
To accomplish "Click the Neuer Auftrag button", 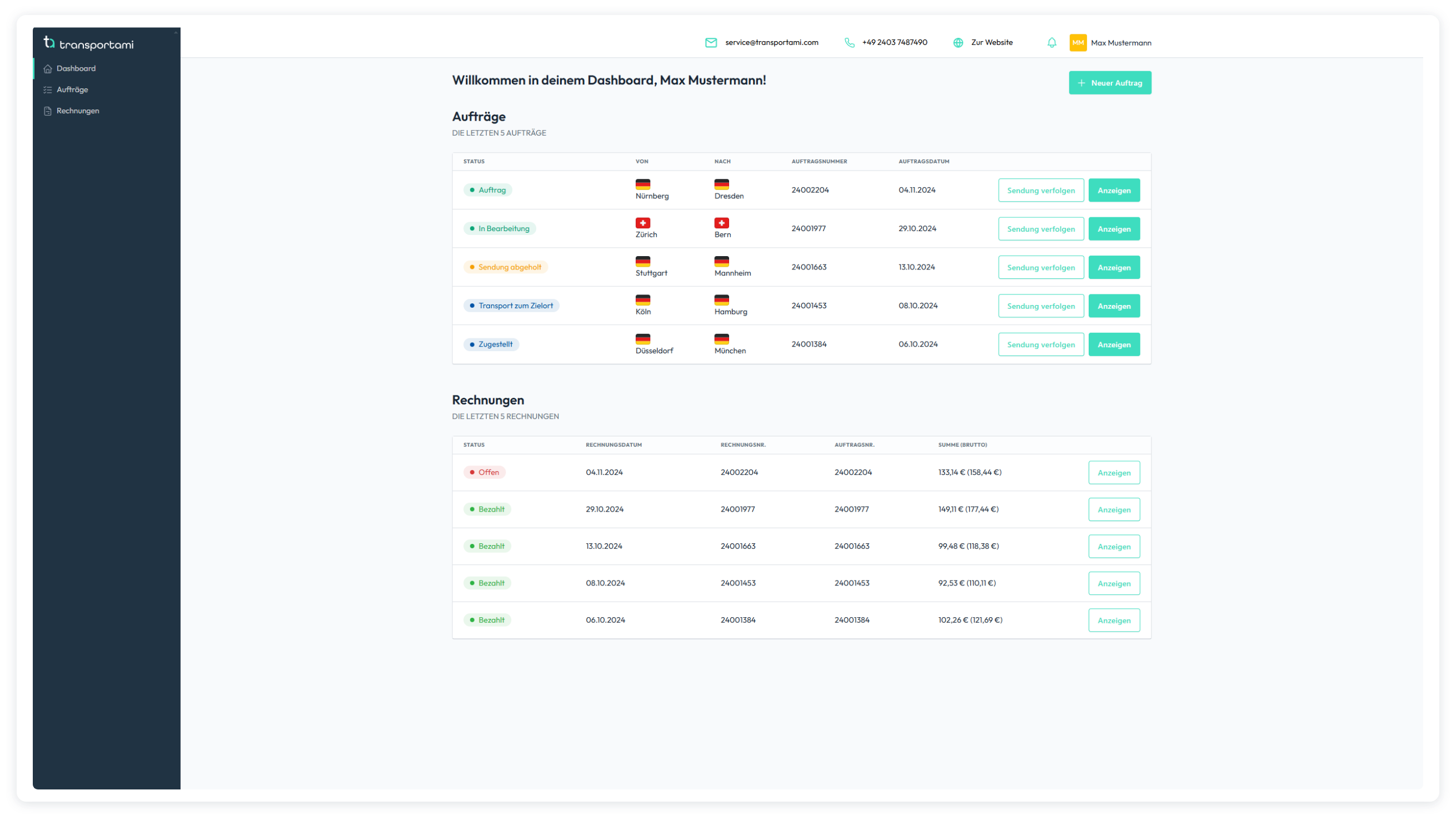I will pyautogui.click(x=1109, y=83).
